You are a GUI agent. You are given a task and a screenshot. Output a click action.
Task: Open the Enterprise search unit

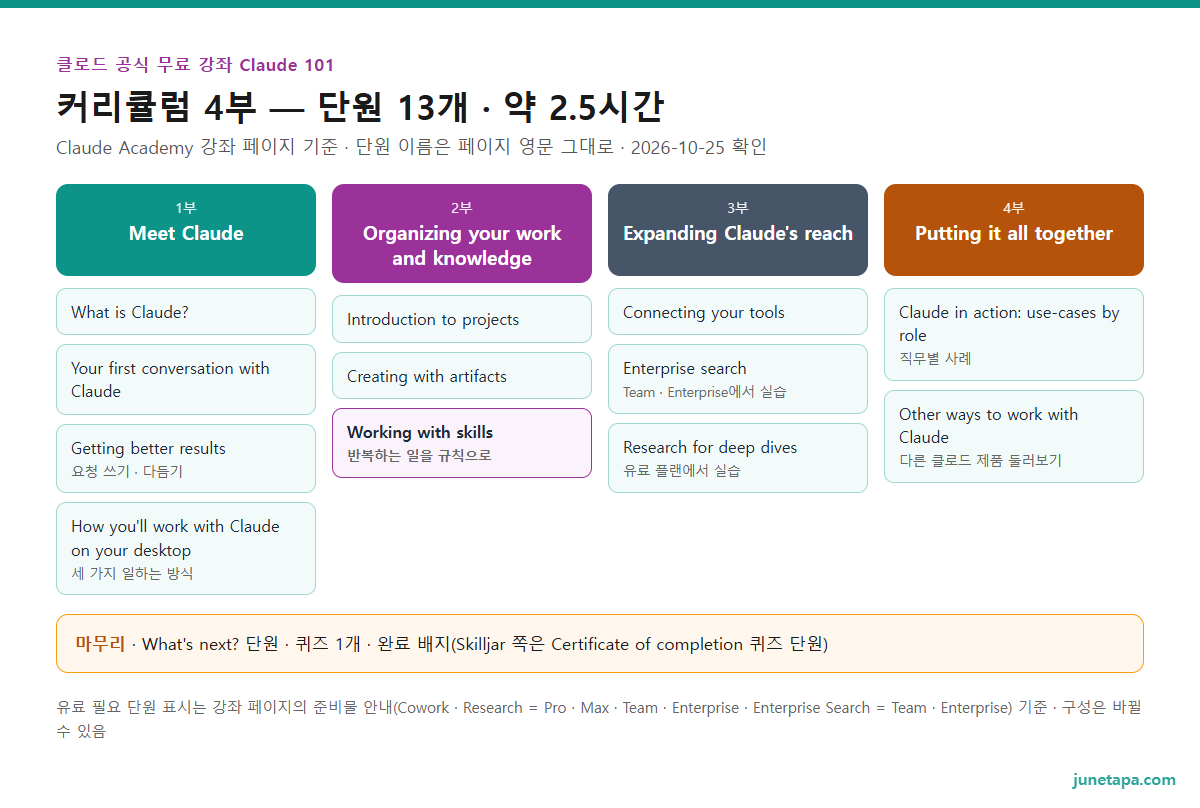point(738,379)
